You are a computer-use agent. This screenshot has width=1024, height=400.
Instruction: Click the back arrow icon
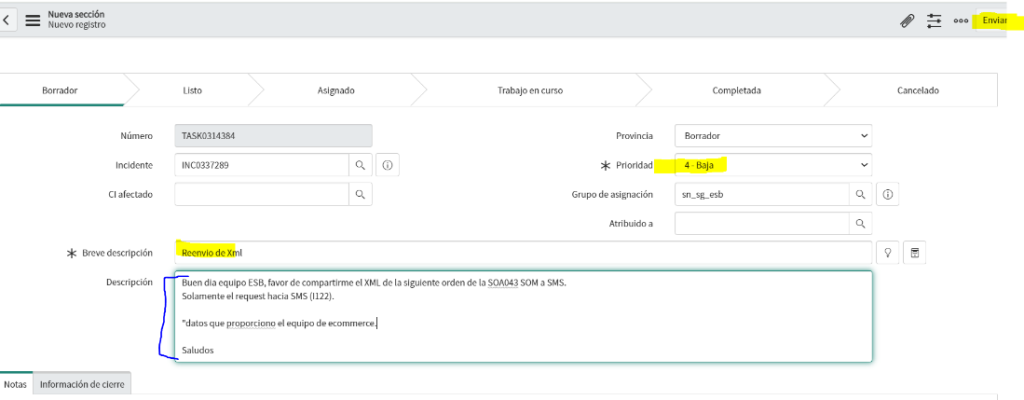click(x=7, y=20)
